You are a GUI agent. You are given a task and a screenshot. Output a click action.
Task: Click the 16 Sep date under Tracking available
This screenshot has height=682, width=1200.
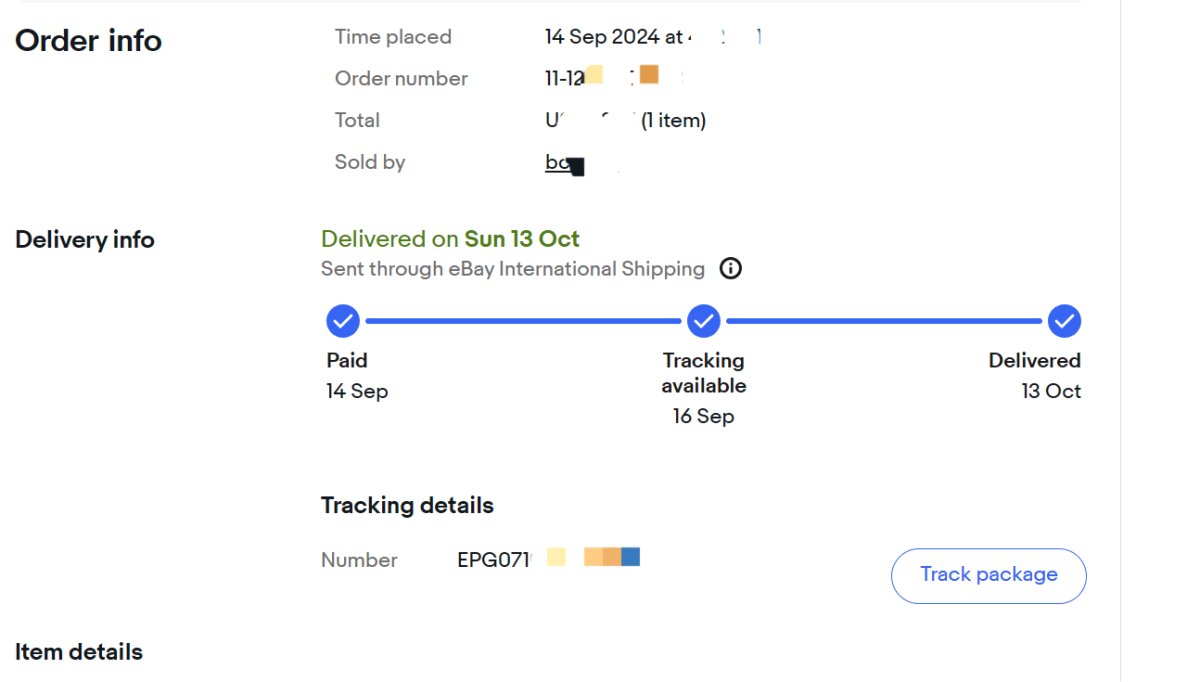[703, 416]
